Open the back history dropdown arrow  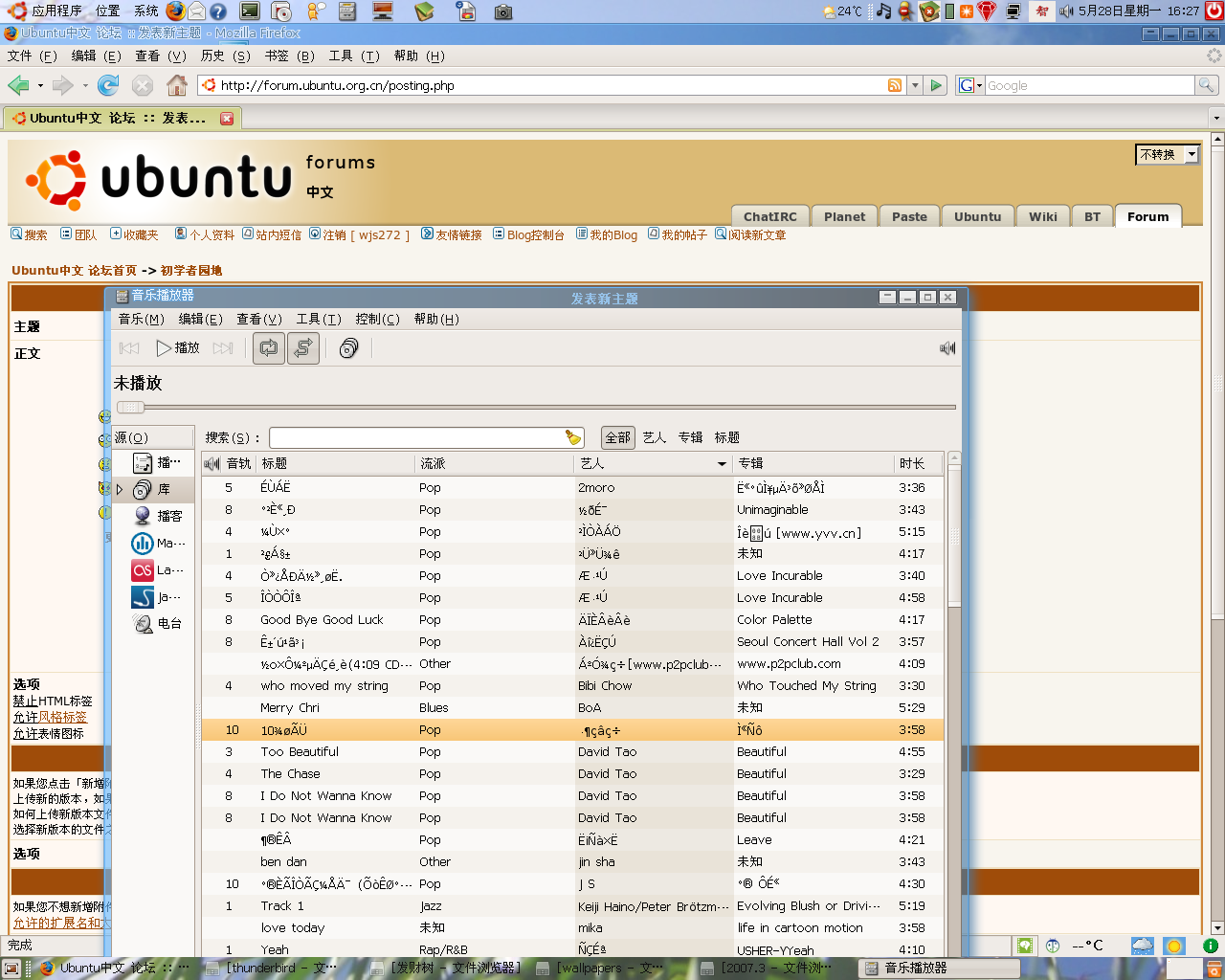pyautogui.click(x=40, y=86)
